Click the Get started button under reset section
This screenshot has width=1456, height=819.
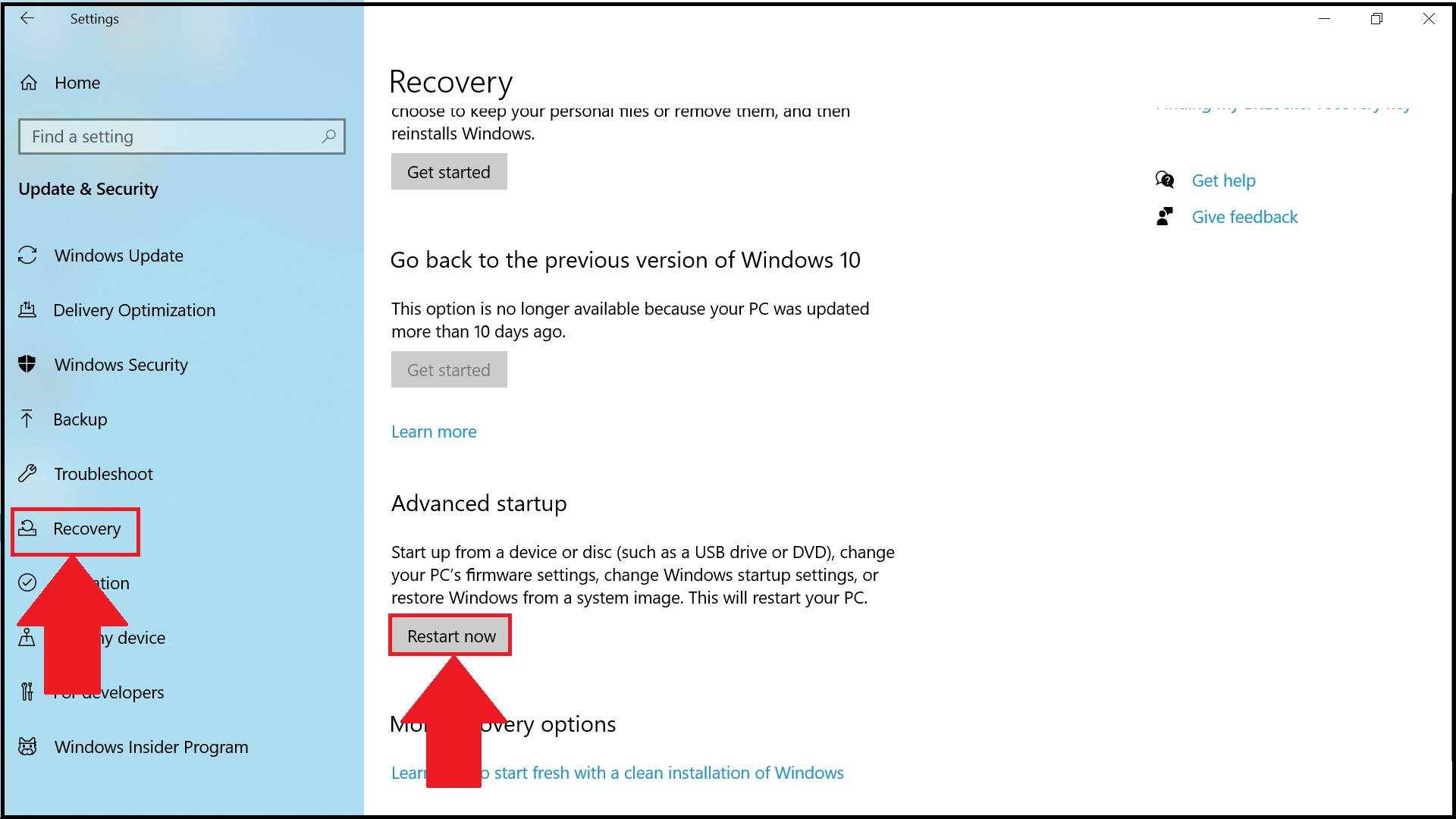(449, 171)
